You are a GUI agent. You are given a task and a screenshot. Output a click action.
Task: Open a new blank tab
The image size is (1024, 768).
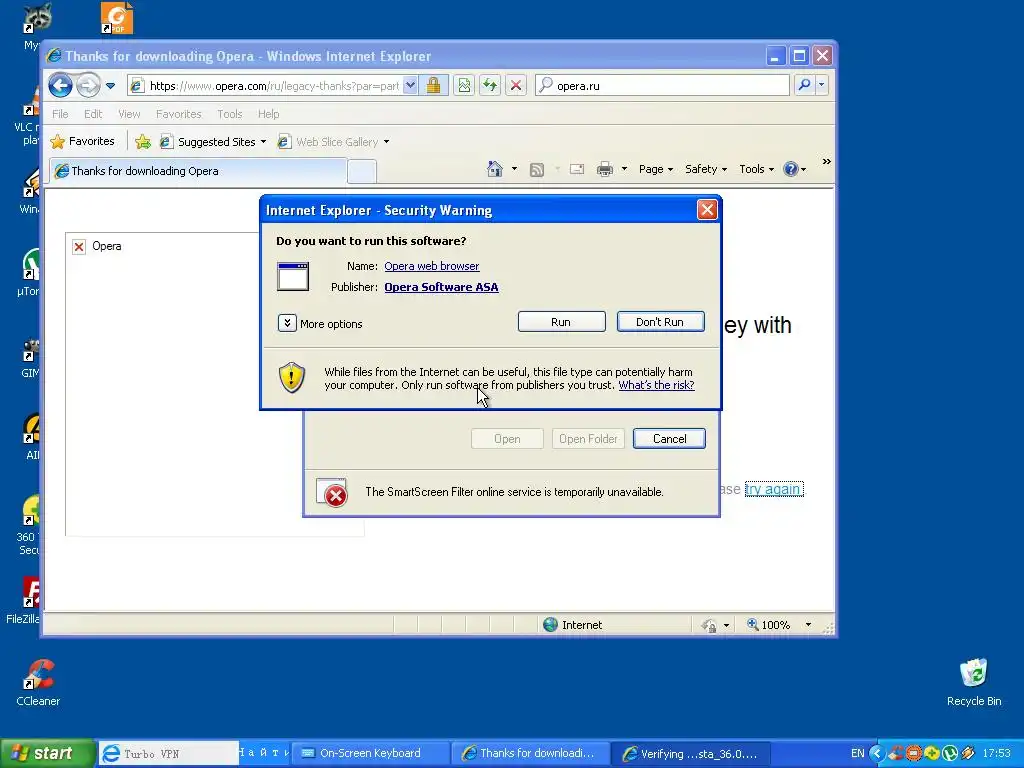362,171
